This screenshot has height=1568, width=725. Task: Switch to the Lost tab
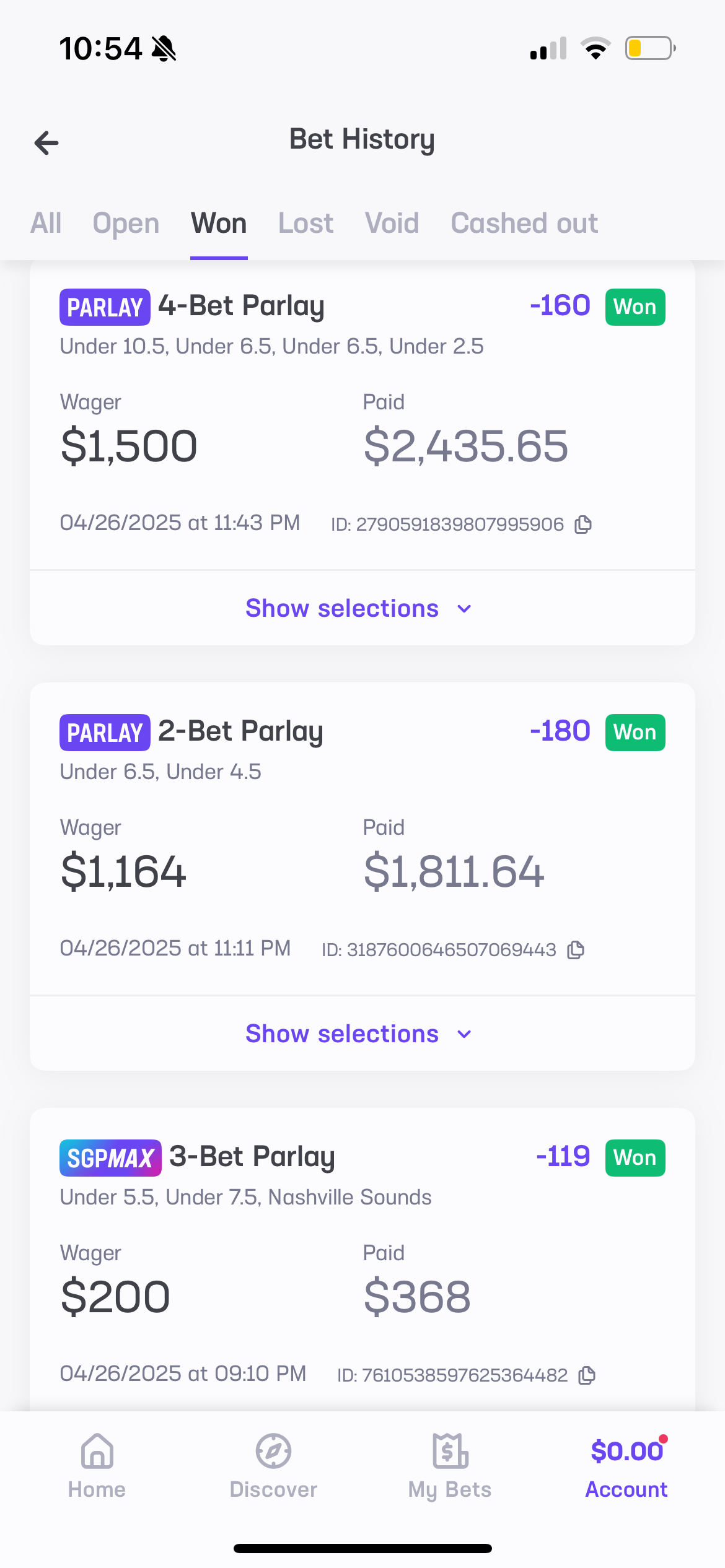tap(305, 223)
